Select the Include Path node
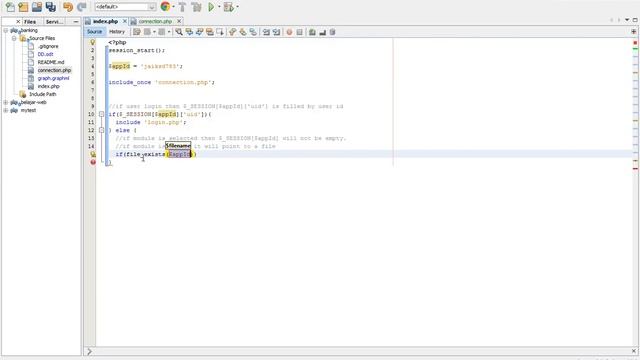 tap(42, 94)
